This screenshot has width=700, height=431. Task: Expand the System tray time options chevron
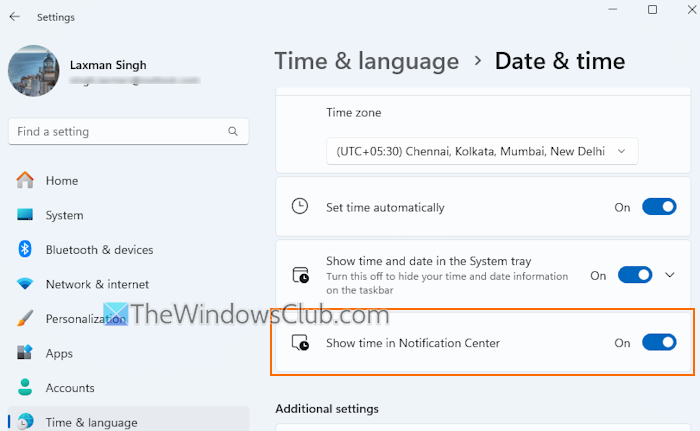coord(670,275)
